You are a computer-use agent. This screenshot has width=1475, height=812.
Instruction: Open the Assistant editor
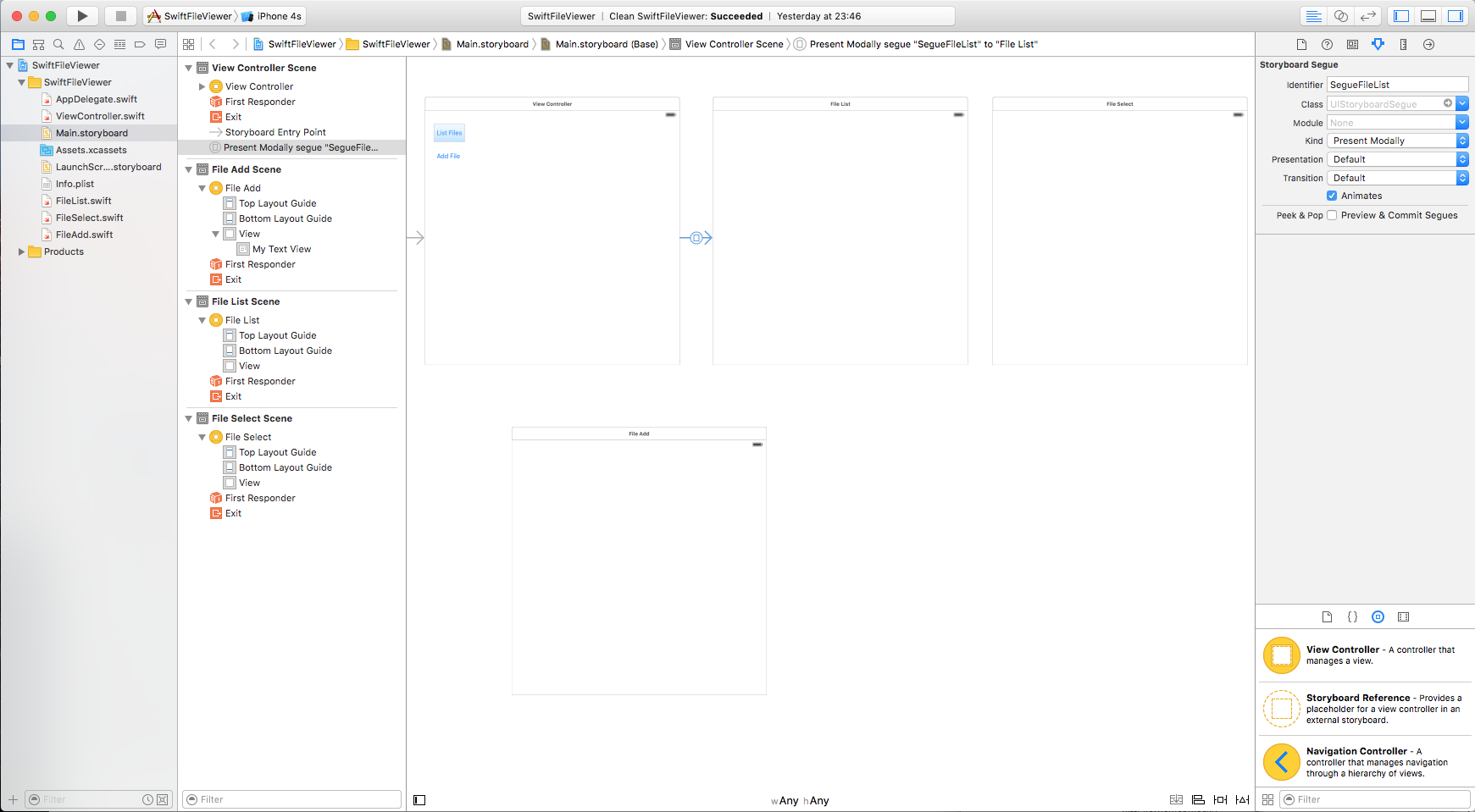click(1340, 16)
